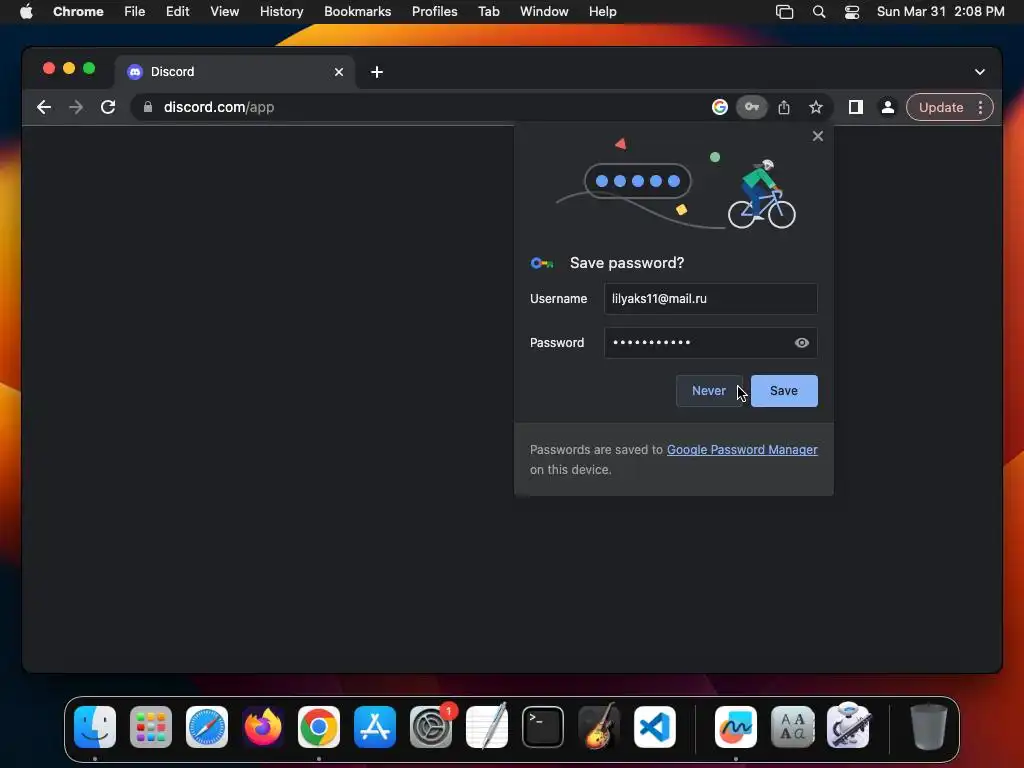The width and height of the screenshot is (1024, 768).
Task: Click the Update button in Chrome
Action: pos(940,107)
